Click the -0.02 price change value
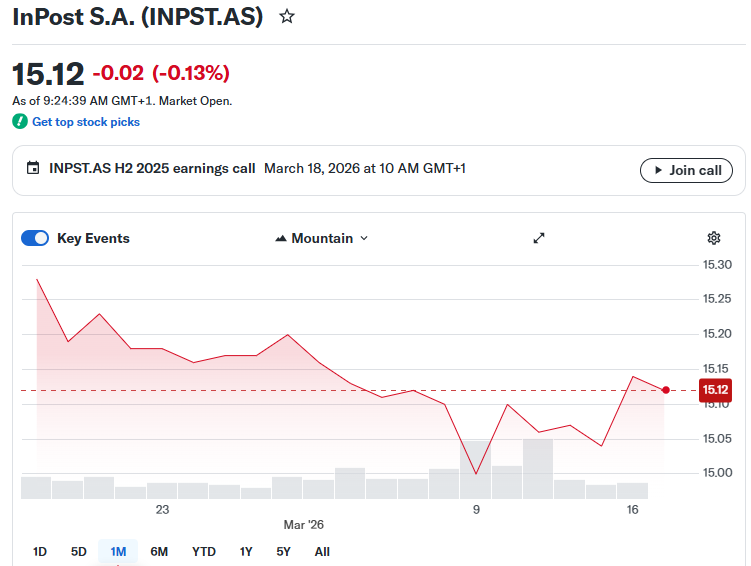The image size is (751, 566). click(118, 73)
